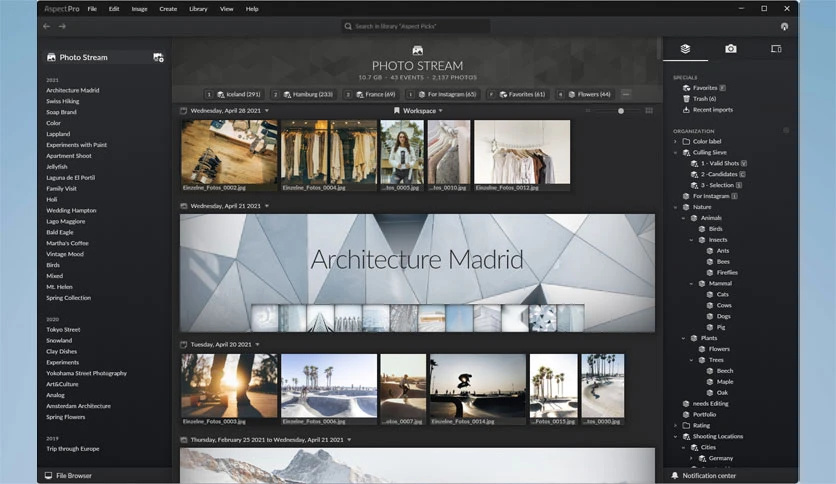836x484 pixels.
Task: Open the Notification center bell
Action: [675, 475]
